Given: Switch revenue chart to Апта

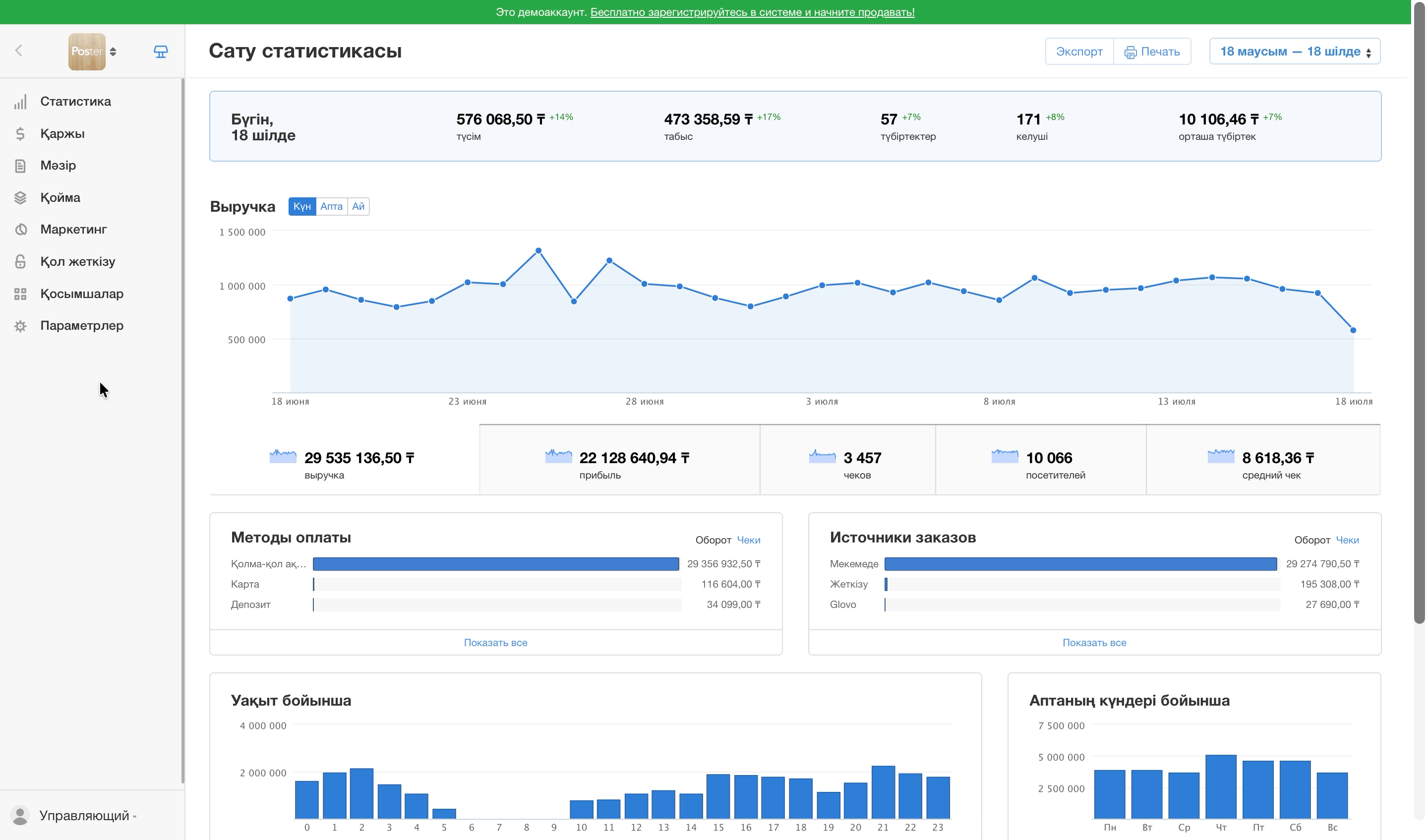Looking at the screenshot, I should tap(332, 206).
